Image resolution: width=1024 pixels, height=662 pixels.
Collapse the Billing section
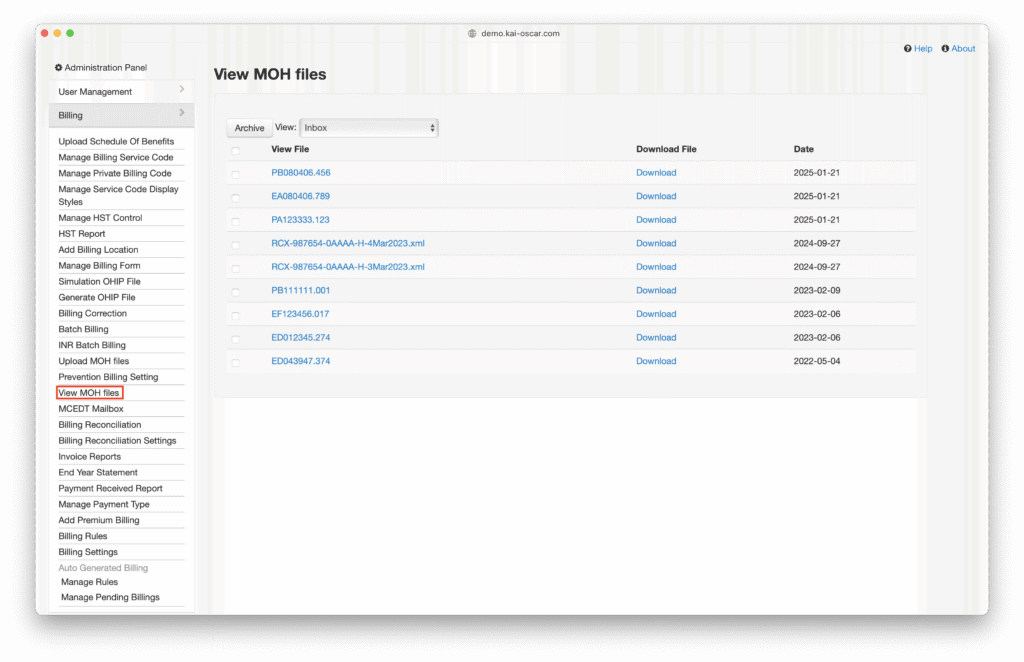point(120,115)
